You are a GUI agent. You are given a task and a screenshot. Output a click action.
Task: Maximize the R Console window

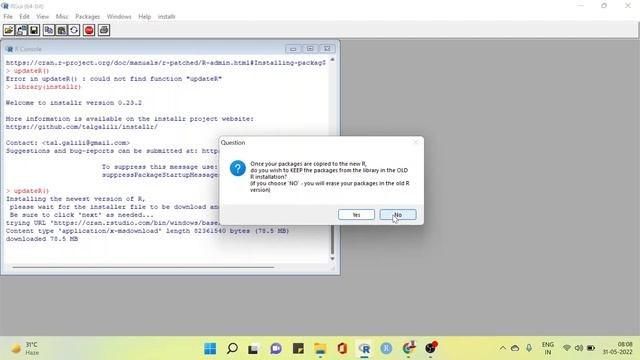310,49
